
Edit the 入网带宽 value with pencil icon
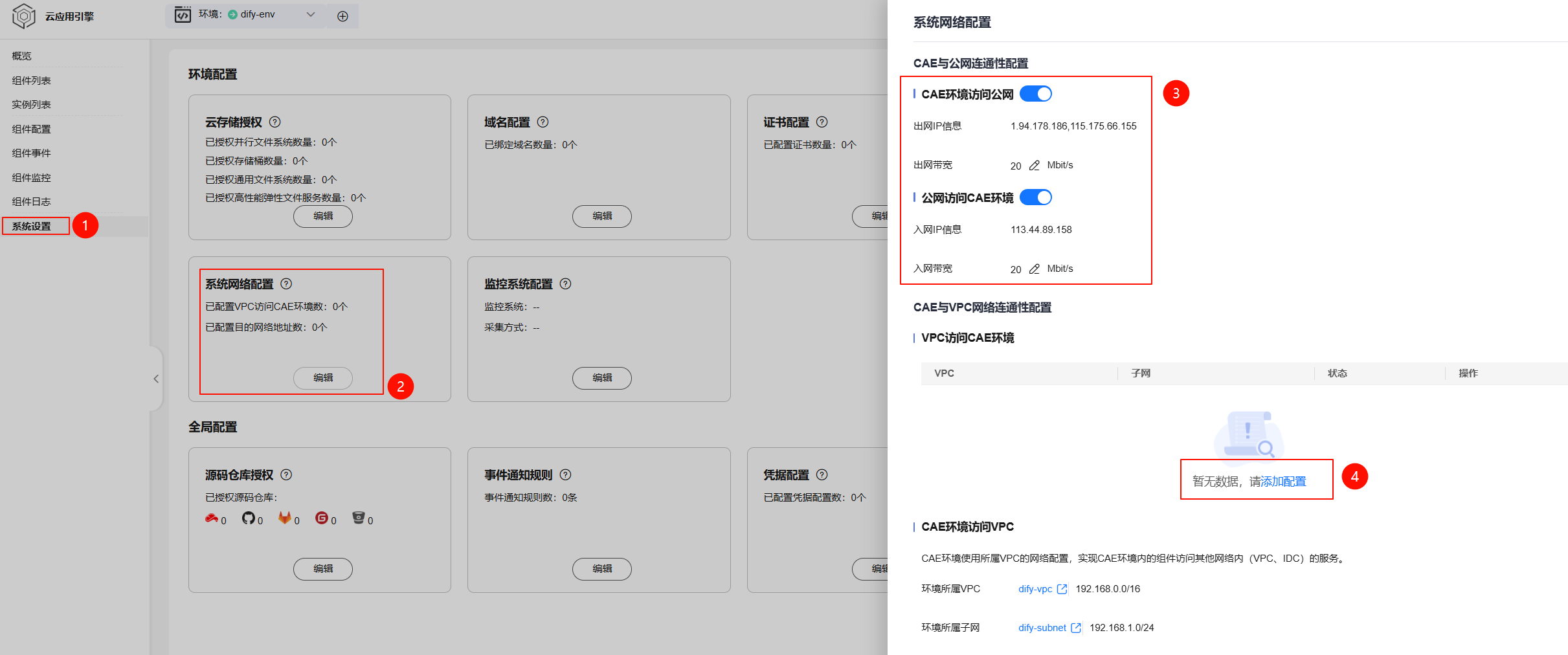click(x=1035, y=269)
